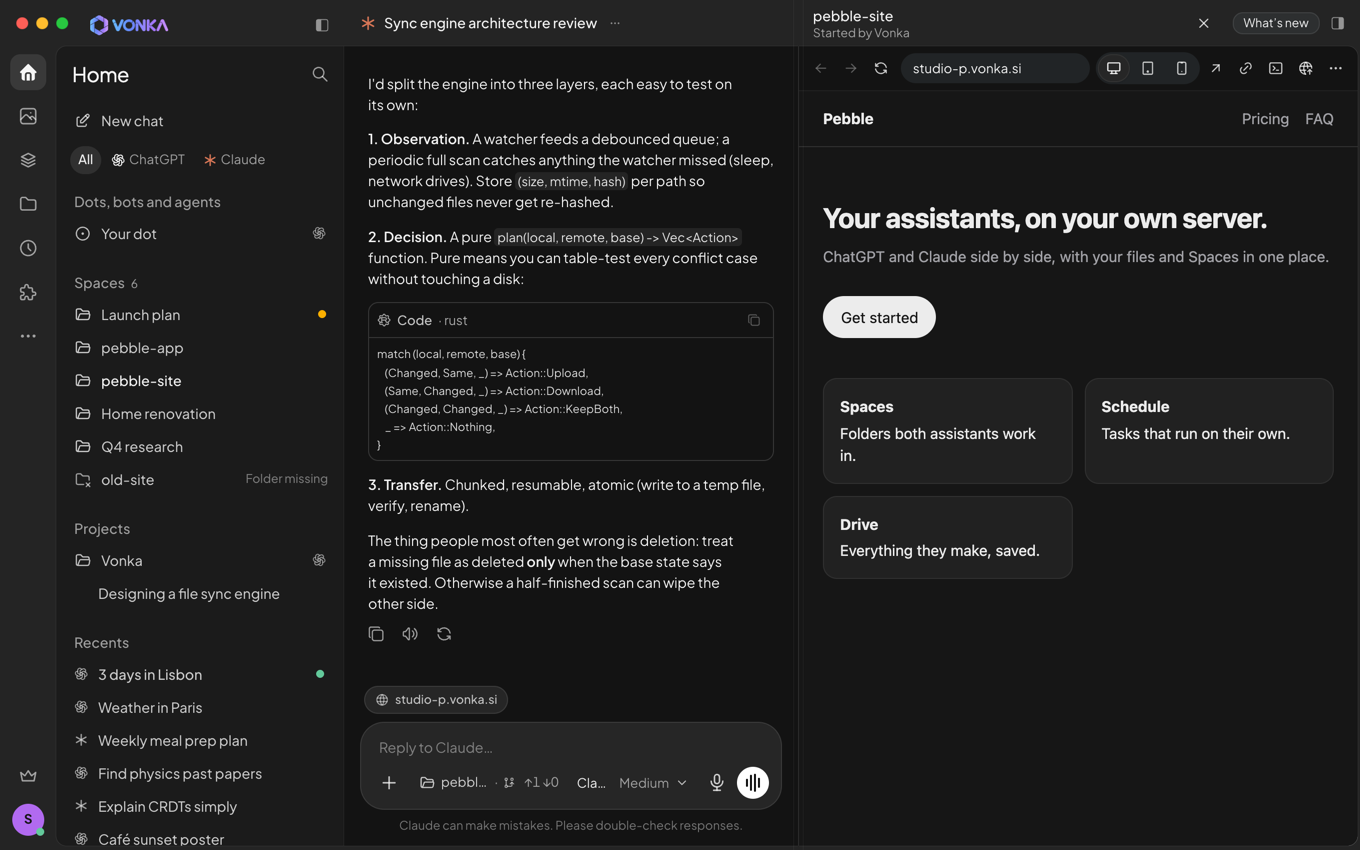Toggle the right side panel

tap(1338, 23)
